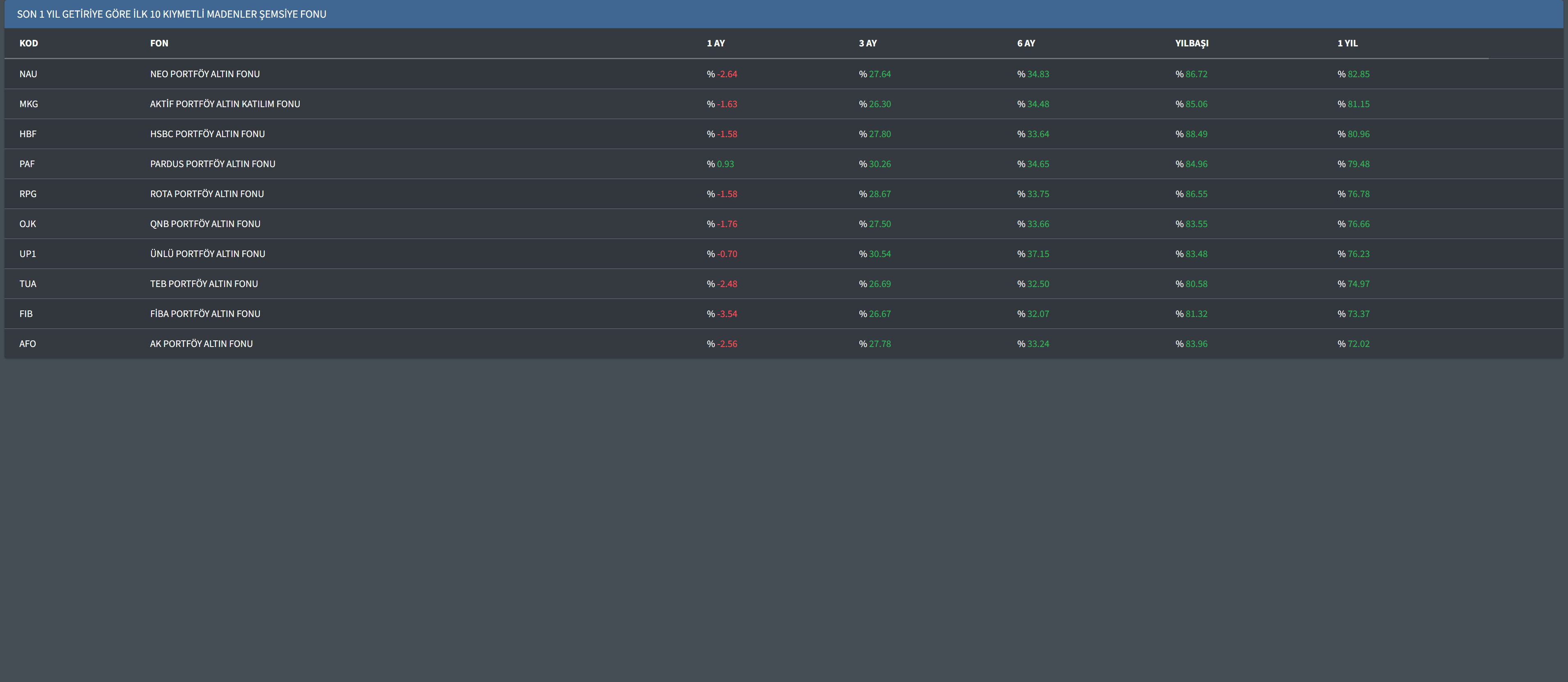The height and width of the screenshot is (682, 1568).
Task: Click the NAU fund code
Action: point(28,74)
